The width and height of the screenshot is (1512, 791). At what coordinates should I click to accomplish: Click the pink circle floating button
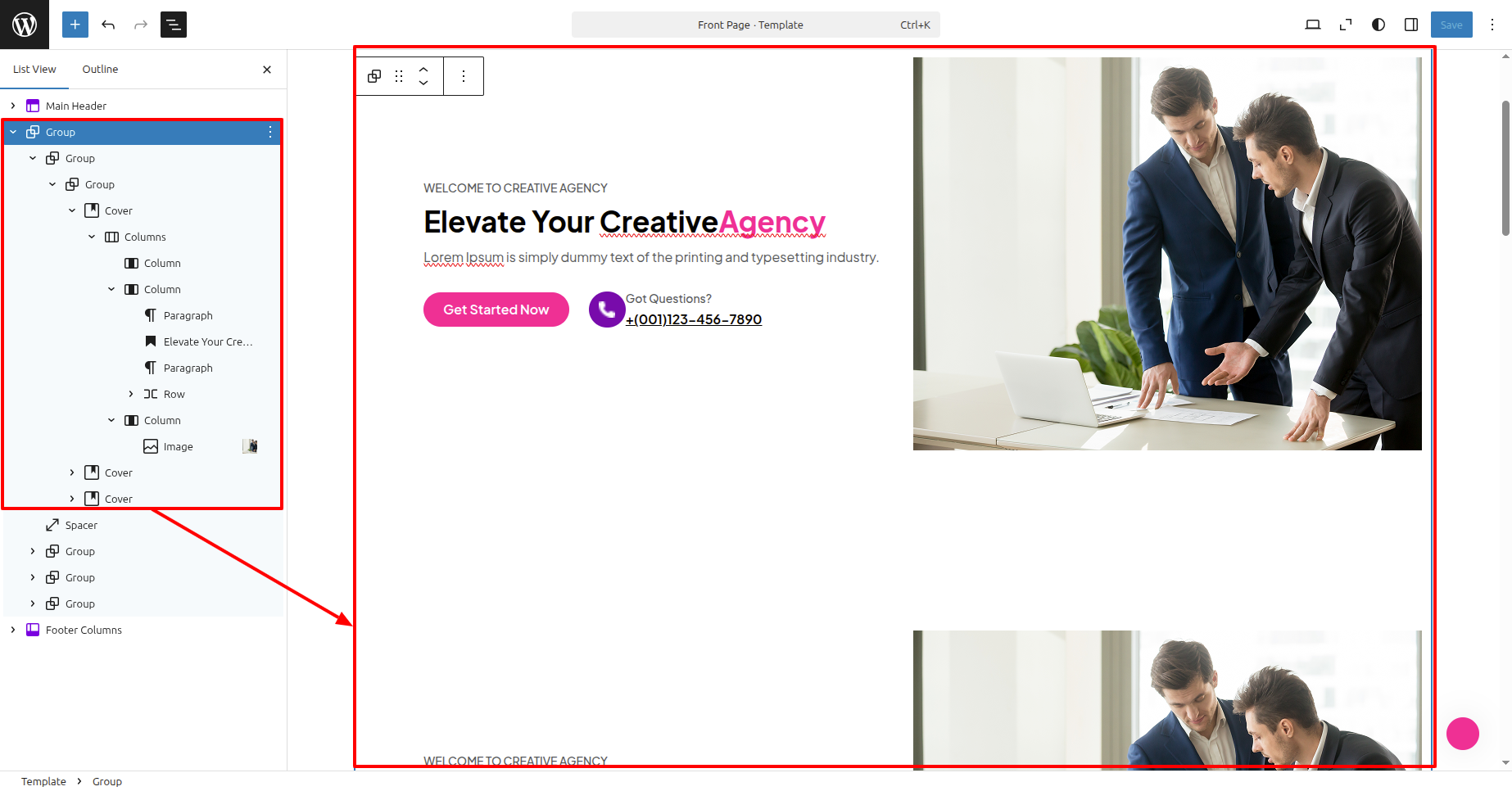[x=1463, y=734]
